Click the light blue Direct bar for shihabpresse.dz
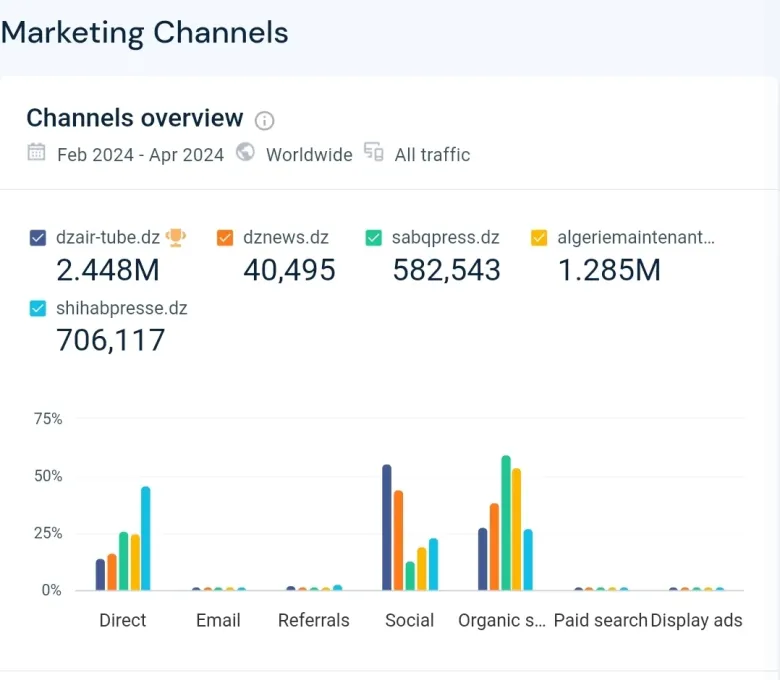Screen dimensions: 780x680 pos(145,538)
